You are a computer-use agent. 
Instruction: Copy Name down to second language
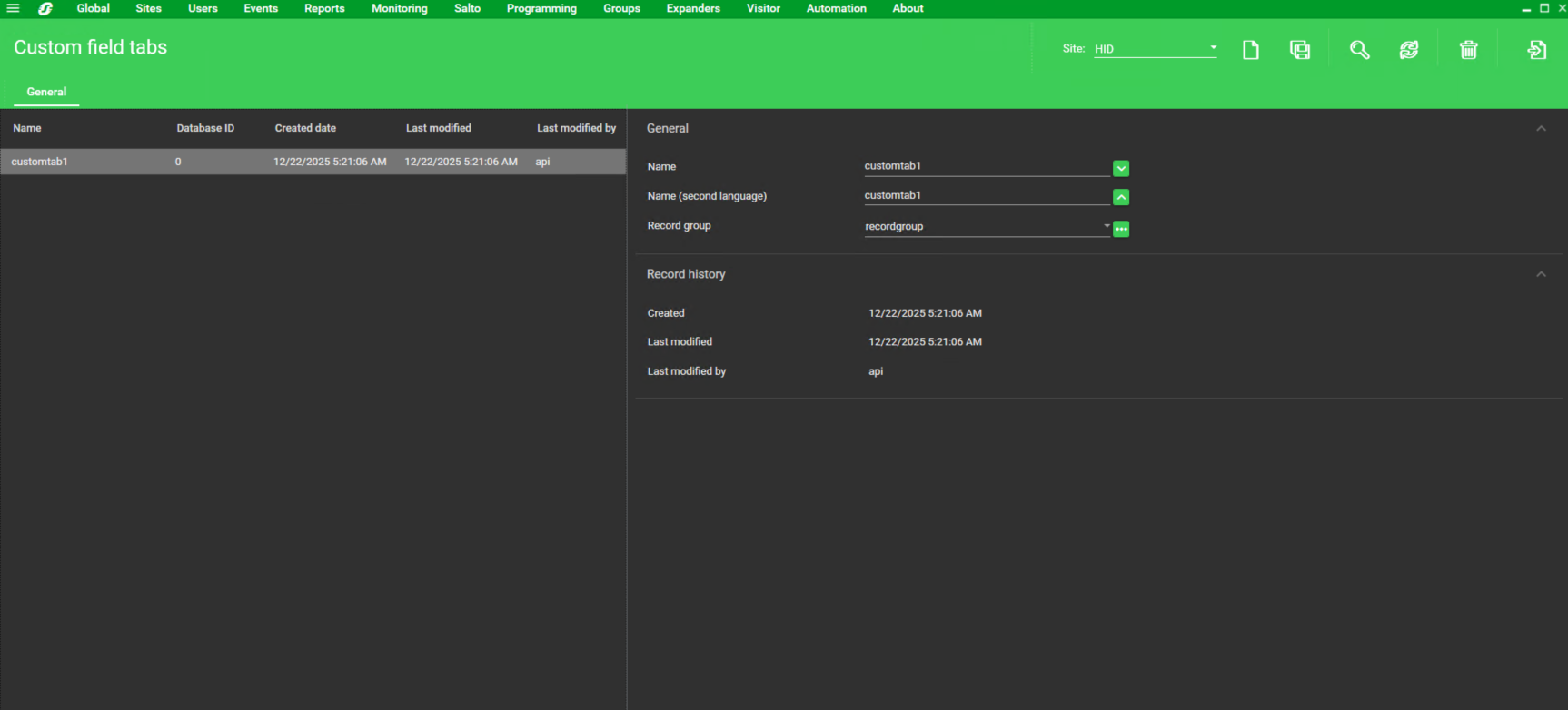point(1121,168)
